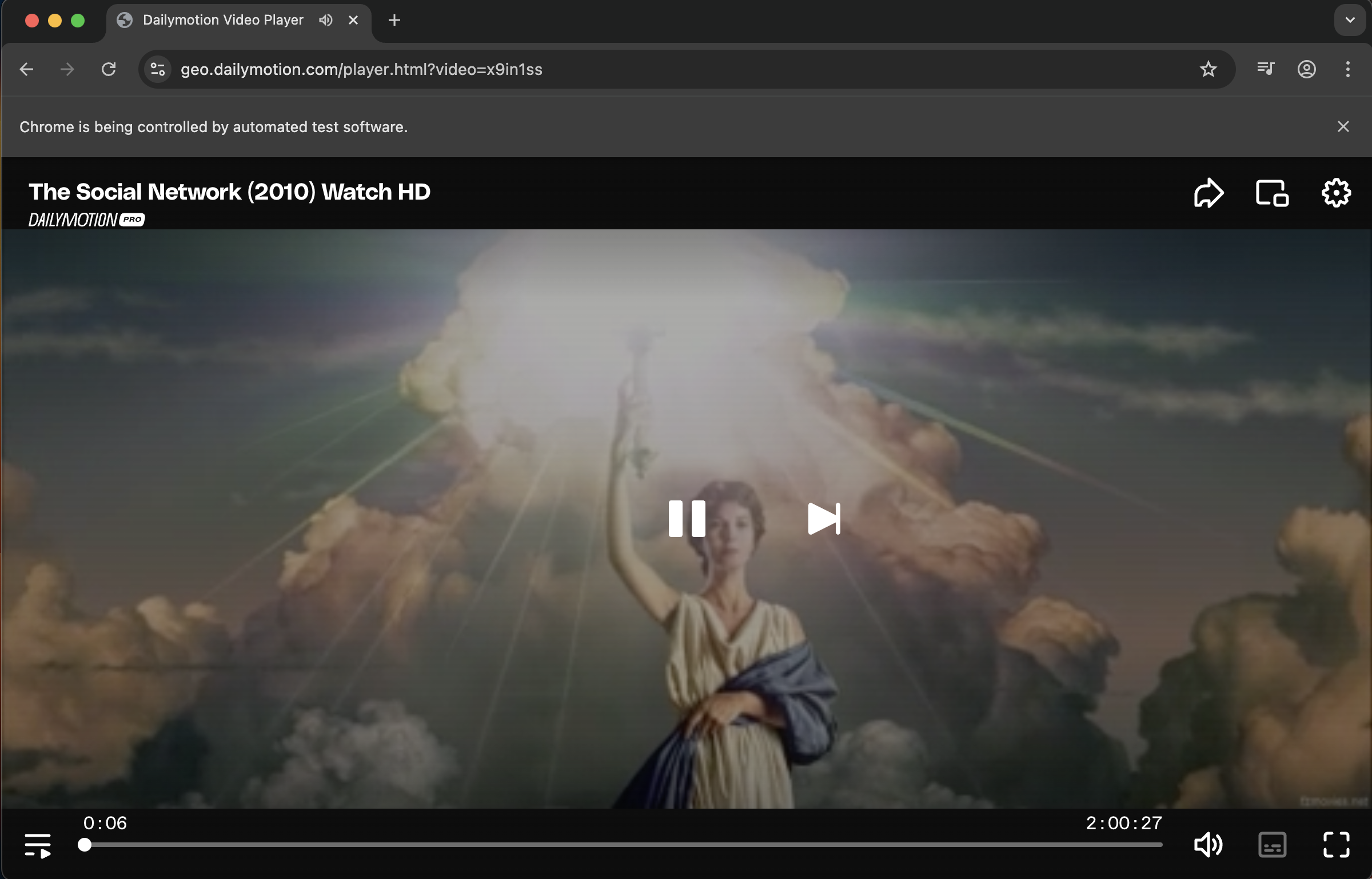Skip to the next video
The height and width of the screenshot is (879, 1372).
coord(824,518)
